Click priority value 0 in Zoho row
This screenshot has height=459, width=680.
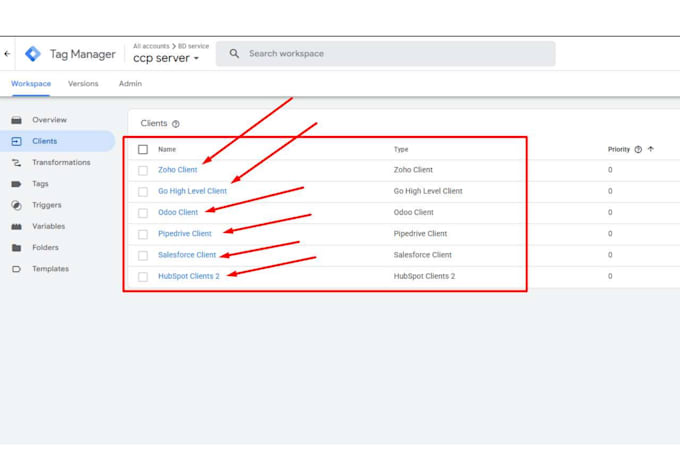pyautogui.click(x=610, y=170)
